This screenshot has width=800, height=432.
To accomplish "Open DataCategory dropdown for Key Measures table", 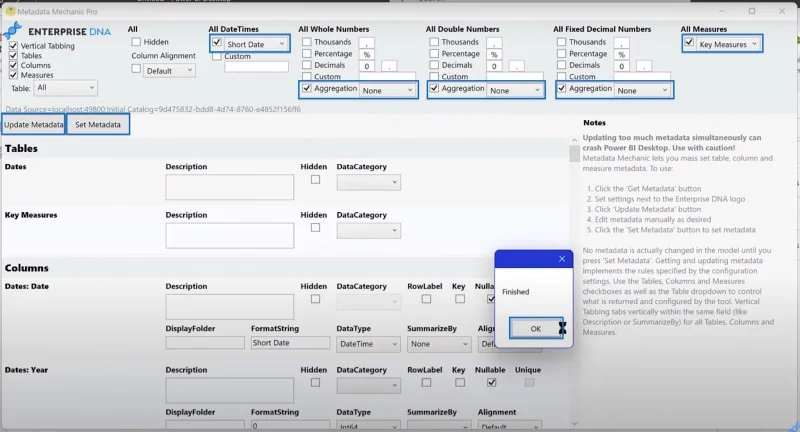I will tap(368, 230).
